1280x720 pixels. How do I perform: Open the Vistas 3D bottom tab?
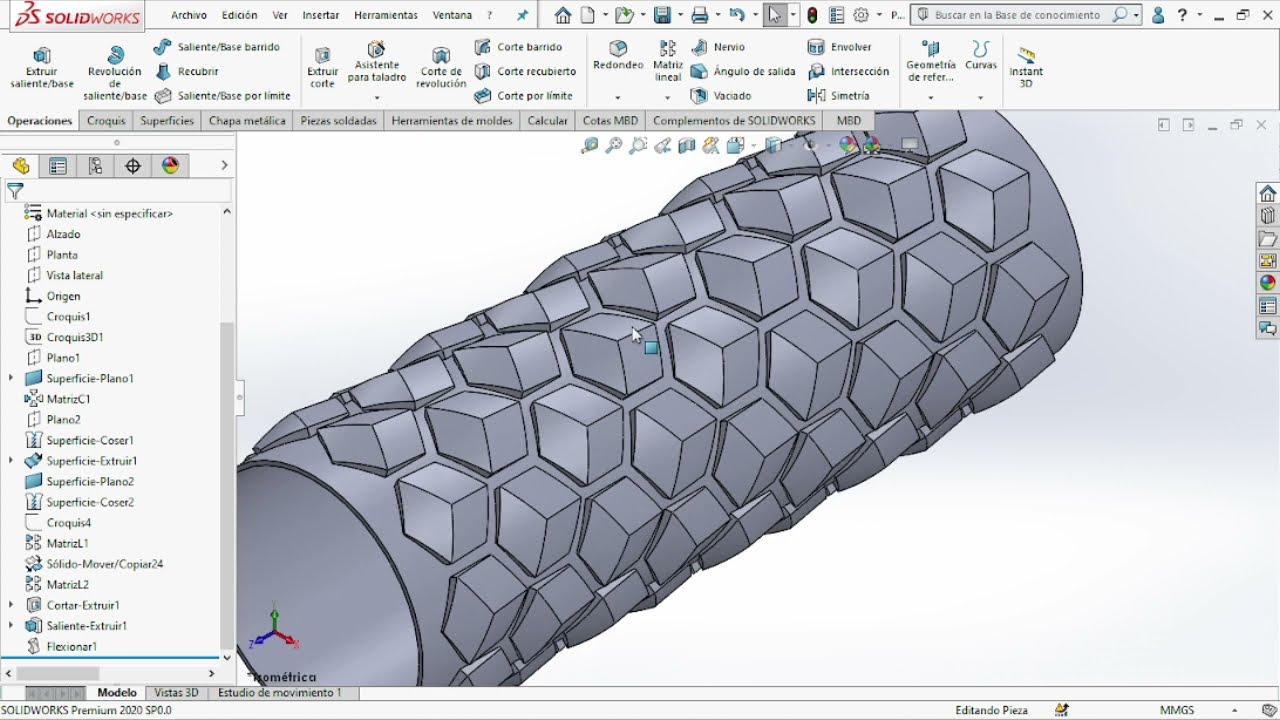pos(176,692)
